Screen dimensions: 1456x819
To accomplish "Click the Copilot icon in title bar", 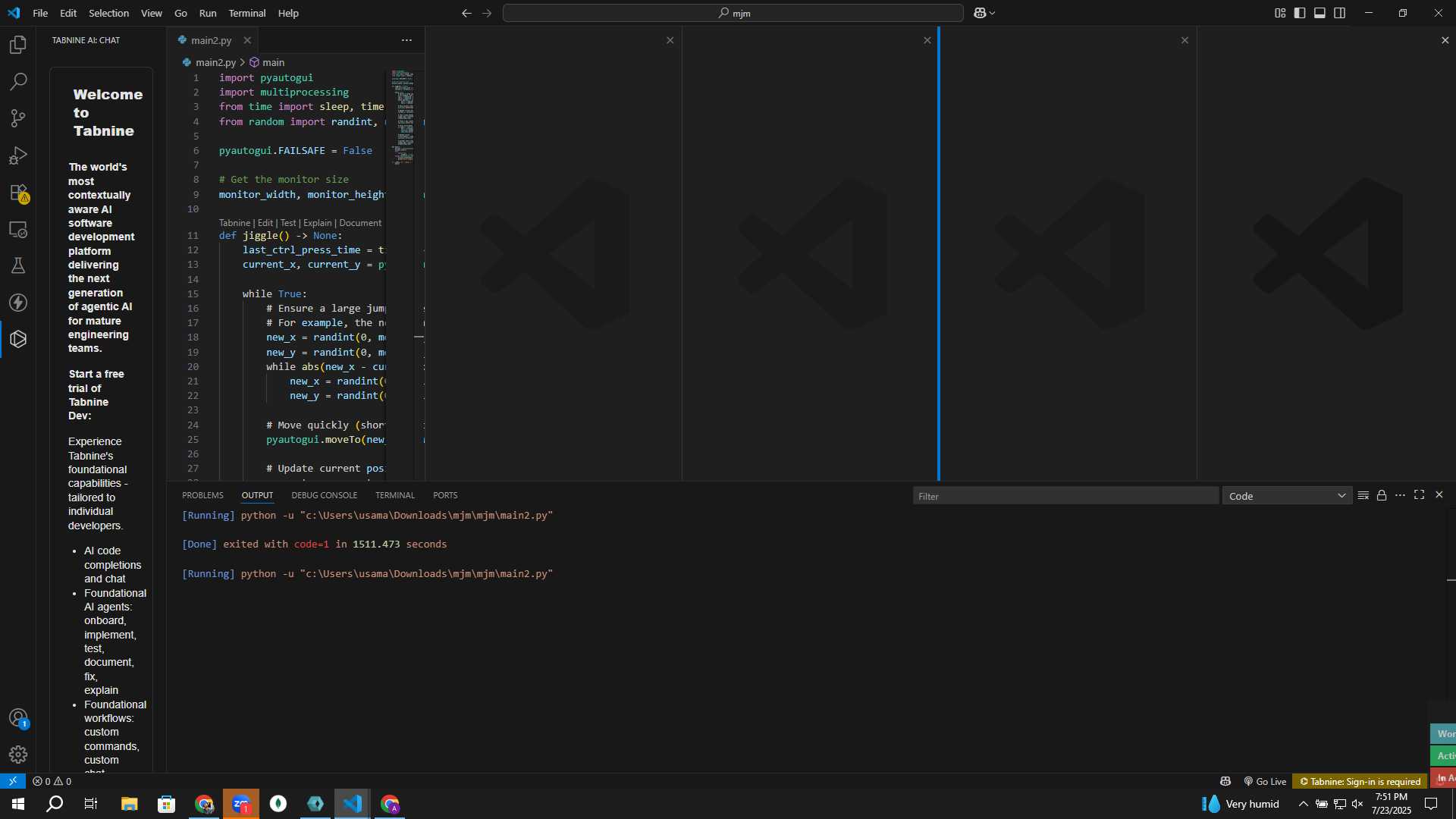I will tap(984, 13).
